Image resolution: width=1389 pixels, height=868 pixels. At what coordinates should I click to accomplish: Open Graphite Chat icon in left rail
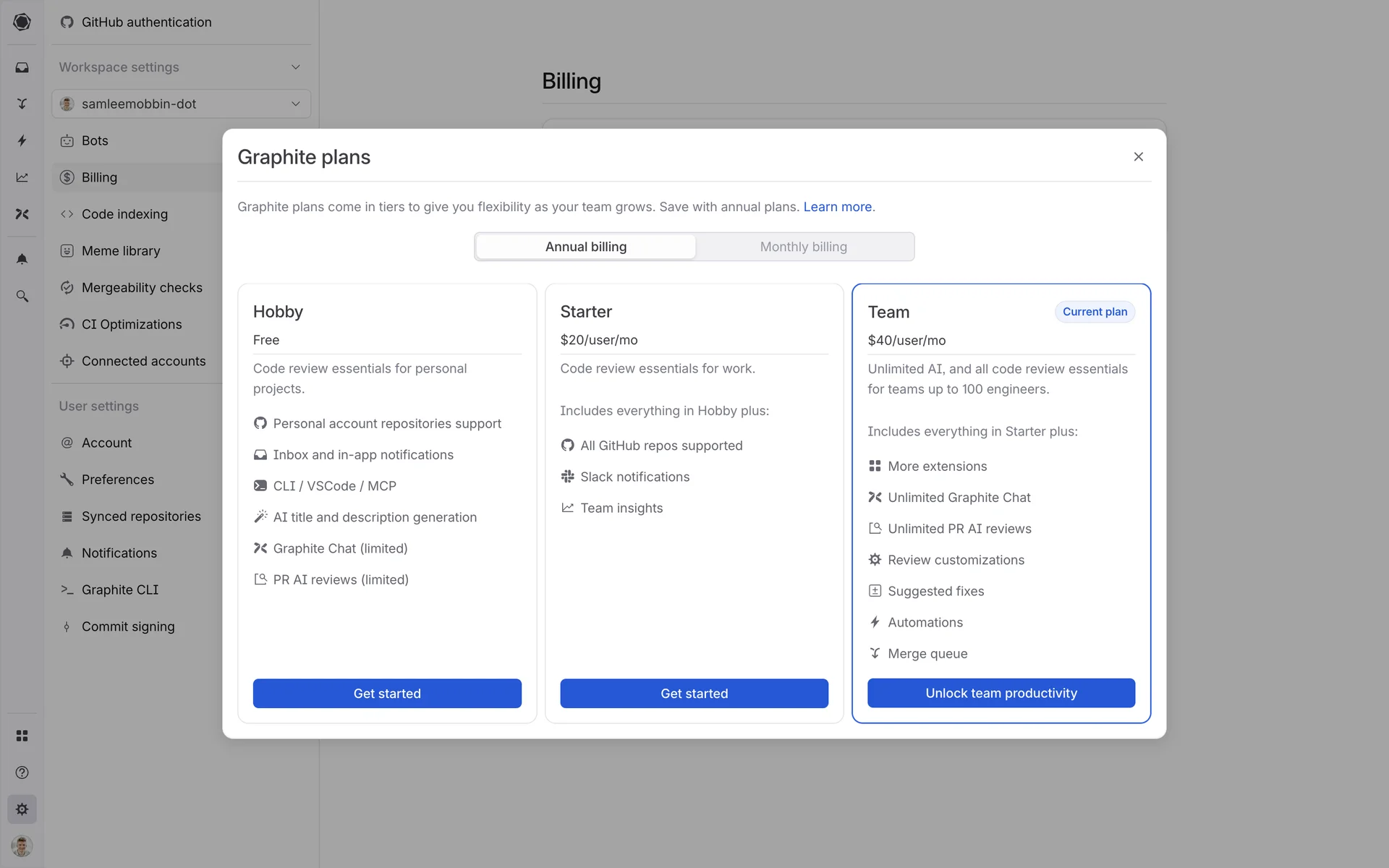click(x=22, y=214)
